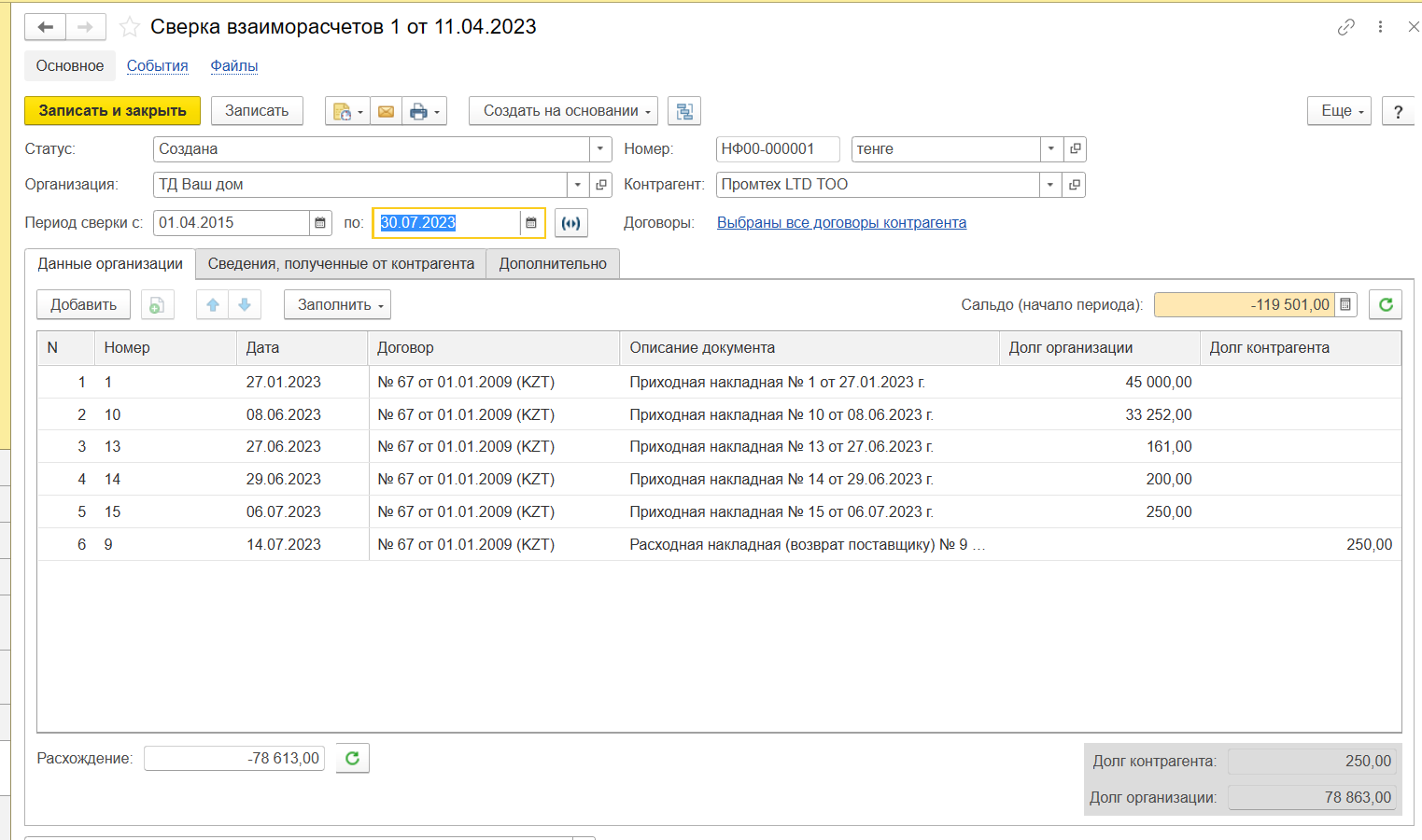Open the Выбраны все договоры контрагента link
Screen dimensions: 1422x840
(841, 223)
